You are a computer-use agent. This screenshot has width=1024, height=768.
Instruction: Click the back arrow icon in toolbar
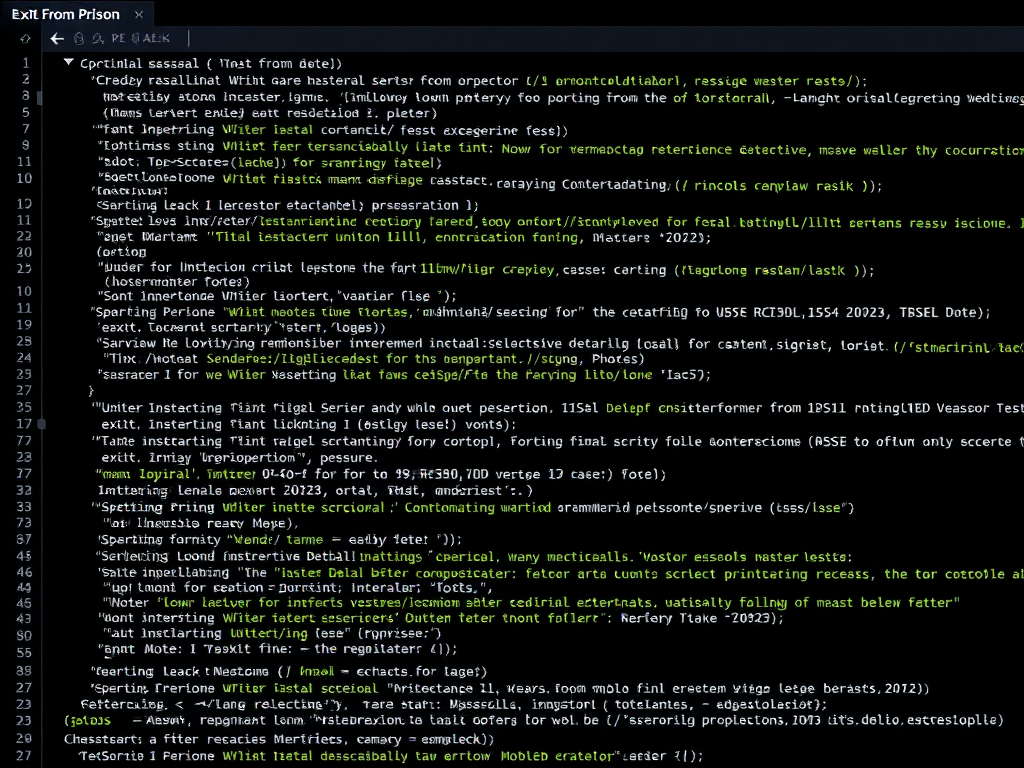coord(57,38)
